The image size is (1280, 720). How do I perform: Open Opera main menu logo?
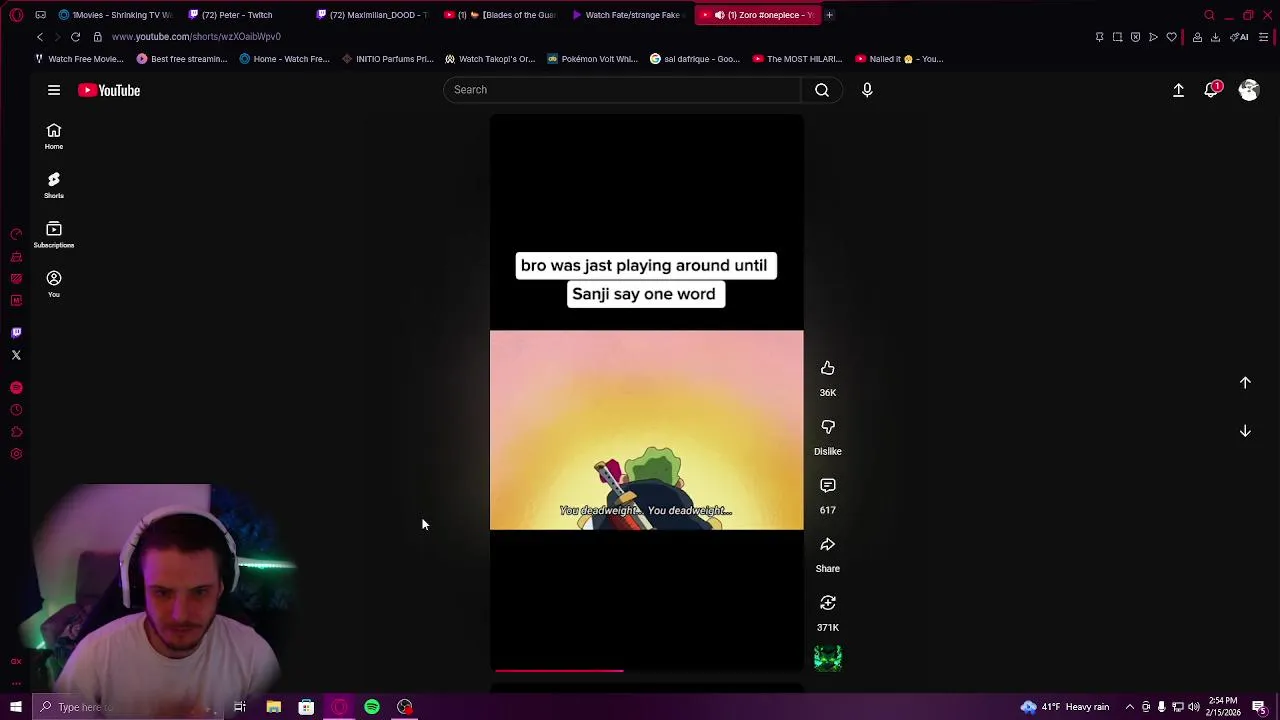click(x=16, y=15)
